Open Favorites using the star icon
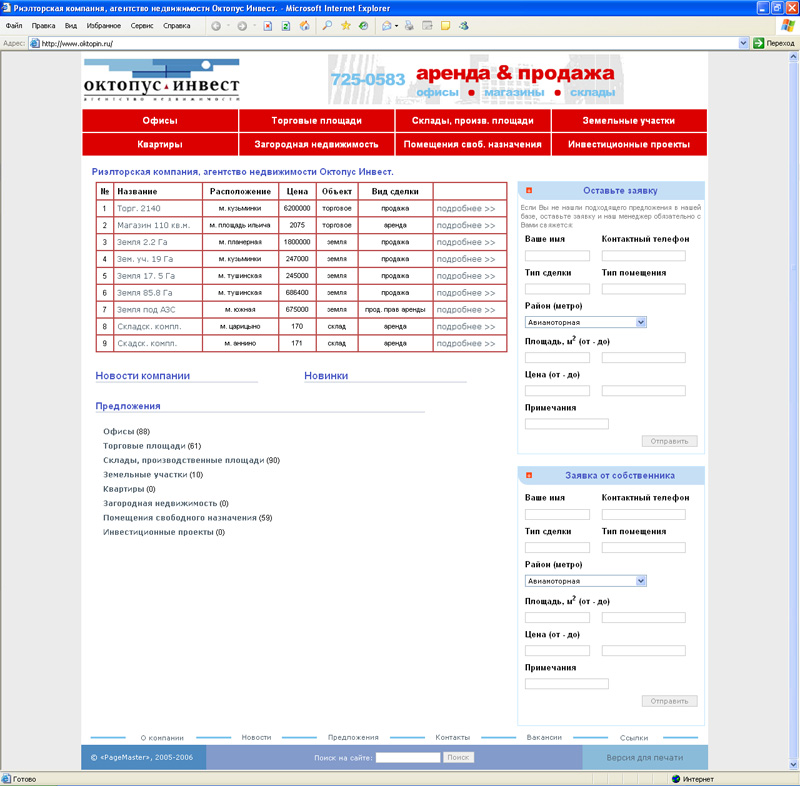800x786 pixels. [346, 26]
